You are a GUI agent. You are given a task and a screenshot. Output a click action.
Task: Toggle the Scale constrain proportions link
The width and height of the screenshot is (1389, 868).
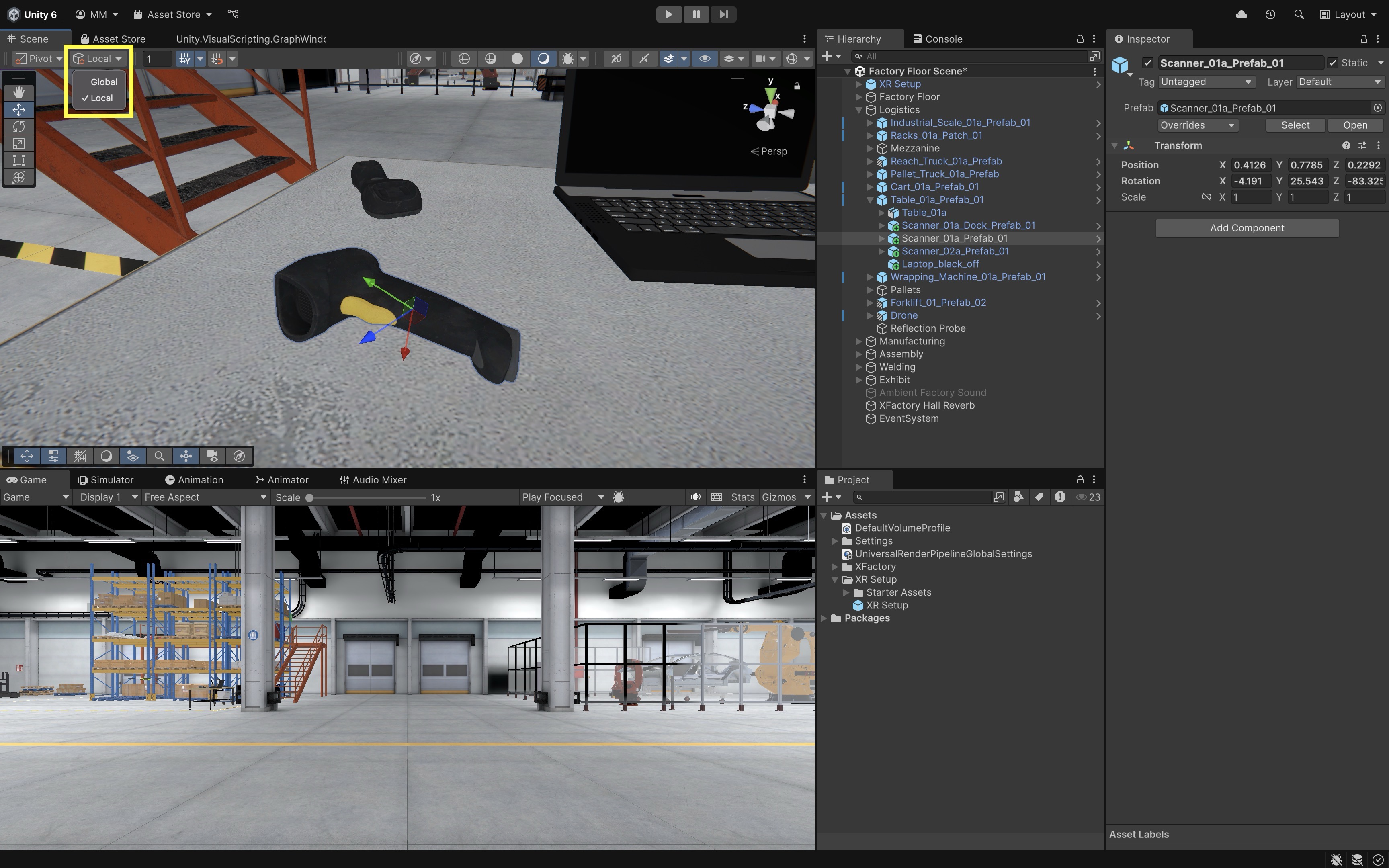[1206, 197]
